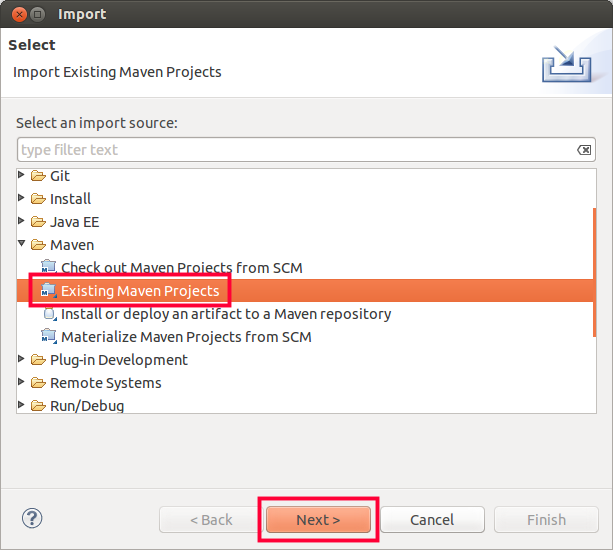
Task: Click the import source list scrollbar
Action: tap(594, 272)
